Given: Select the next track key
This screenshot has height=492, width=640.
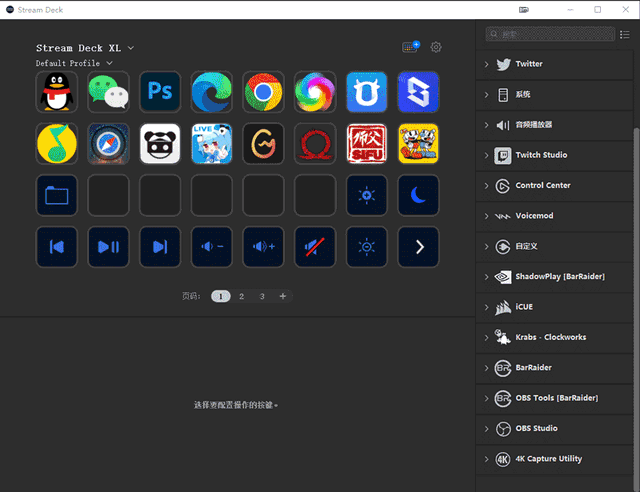Looking at the screenshot, I should point(160,247).
